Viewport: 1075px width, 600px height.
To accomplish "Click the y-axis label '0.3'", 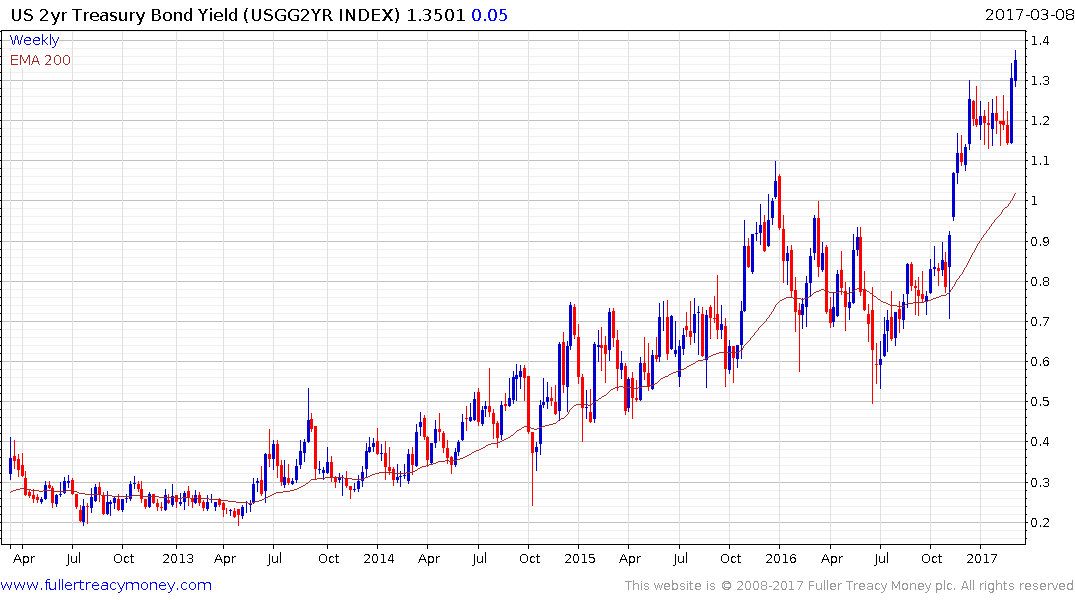I will pos(1040,482).
